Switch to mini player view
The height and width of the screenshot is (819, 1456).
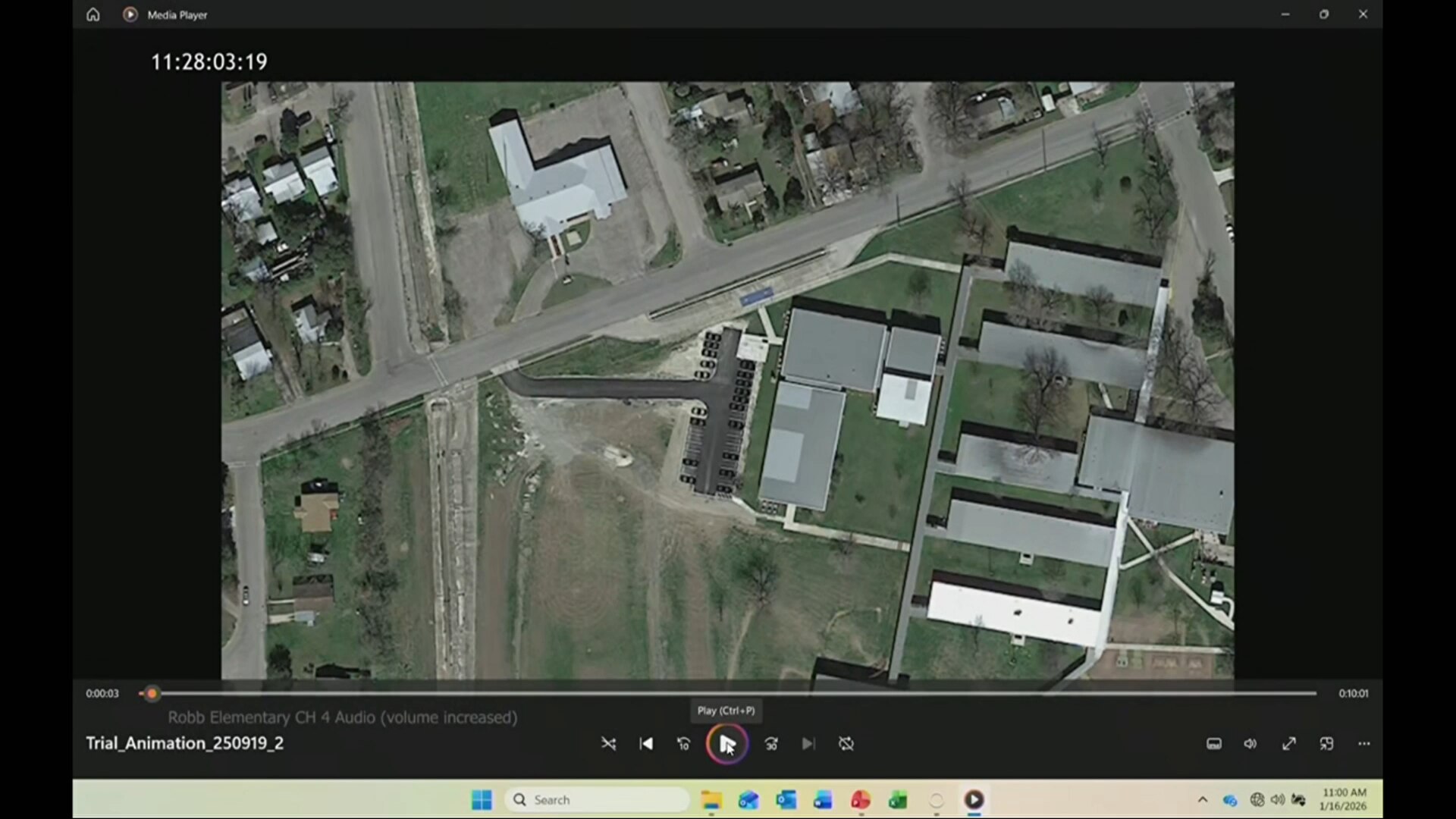pos(1326,744)
